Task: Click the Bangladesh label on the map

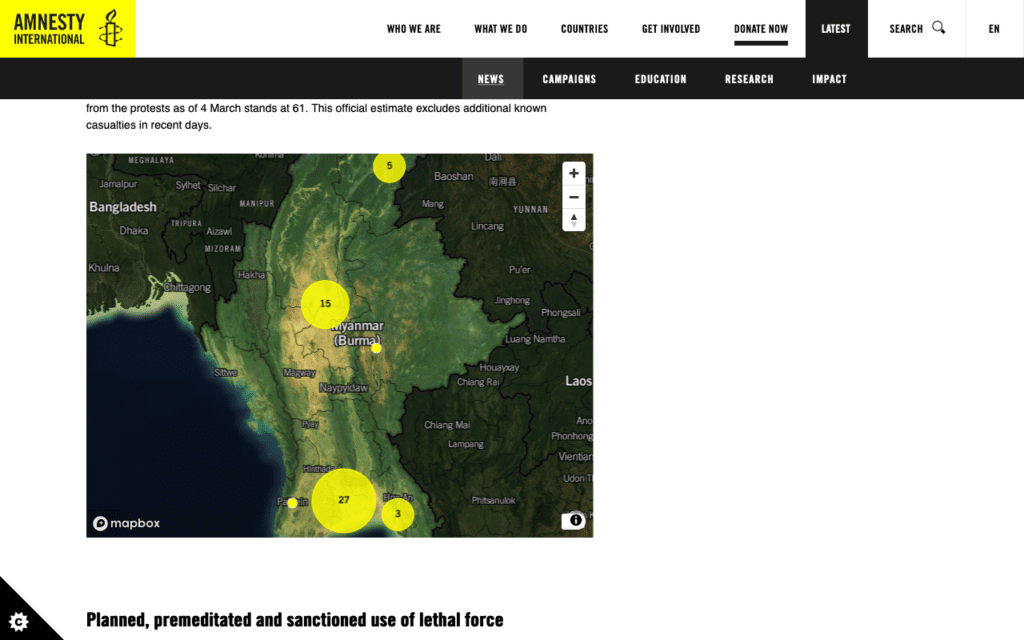Action: (x=123, y=207)
